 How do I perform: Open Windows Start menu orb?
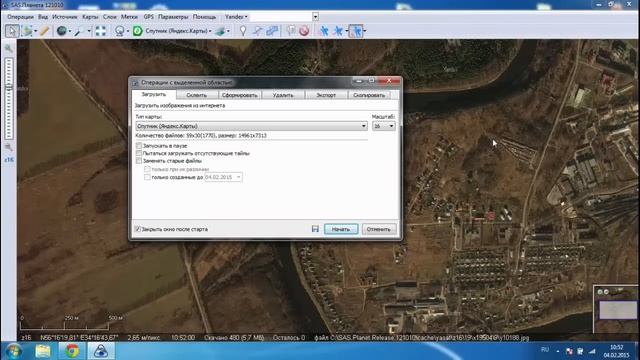click(13, 351)
